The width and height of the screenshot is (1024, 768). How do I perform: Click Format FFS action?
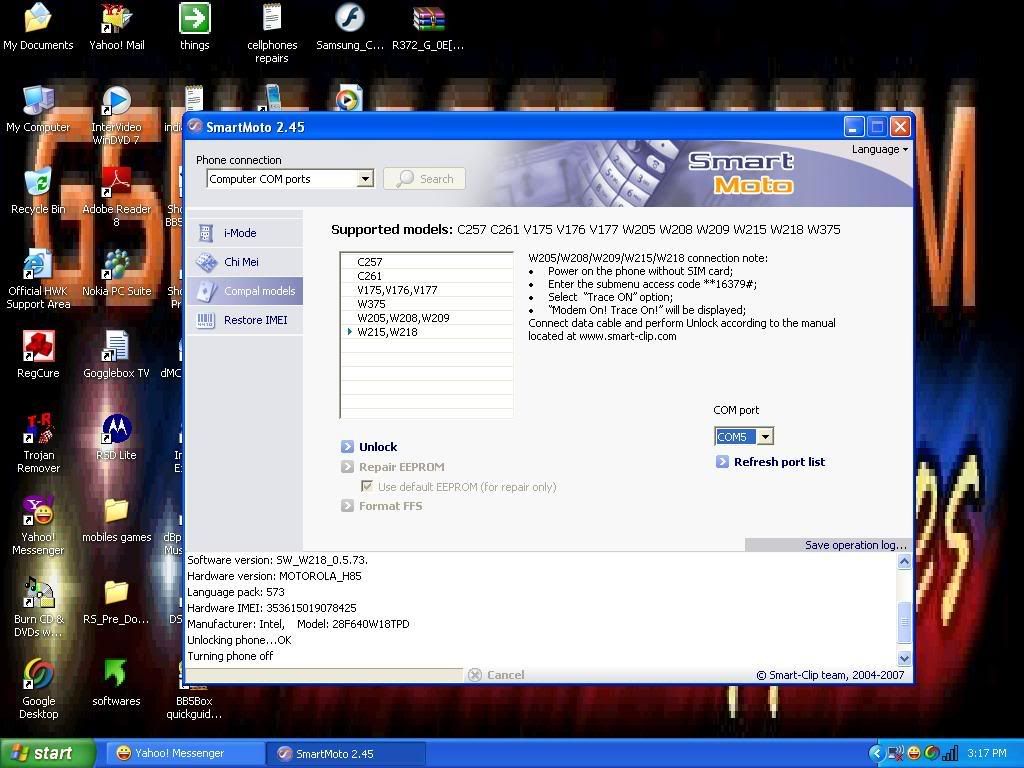pyautogui.click(x=390, y=506)
